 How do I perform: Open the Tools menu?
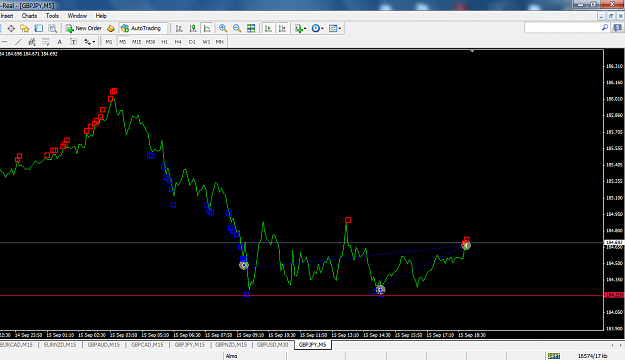click(52, 16)
